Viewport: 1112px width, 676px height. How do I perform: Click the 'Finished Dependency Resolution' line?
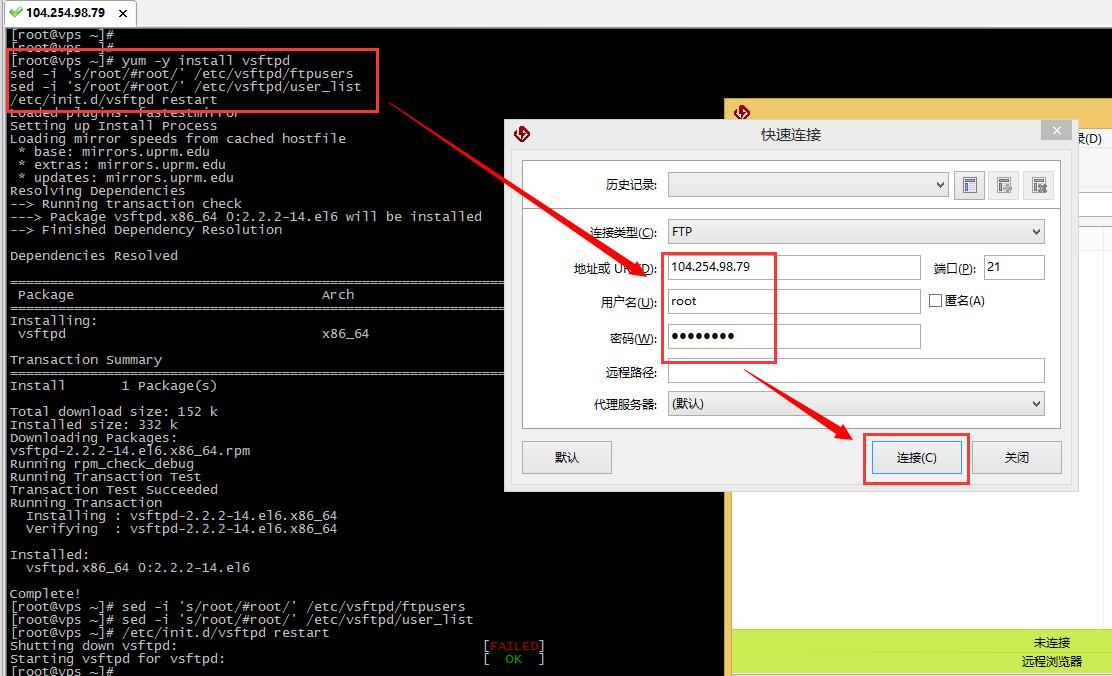coord(145,230)
